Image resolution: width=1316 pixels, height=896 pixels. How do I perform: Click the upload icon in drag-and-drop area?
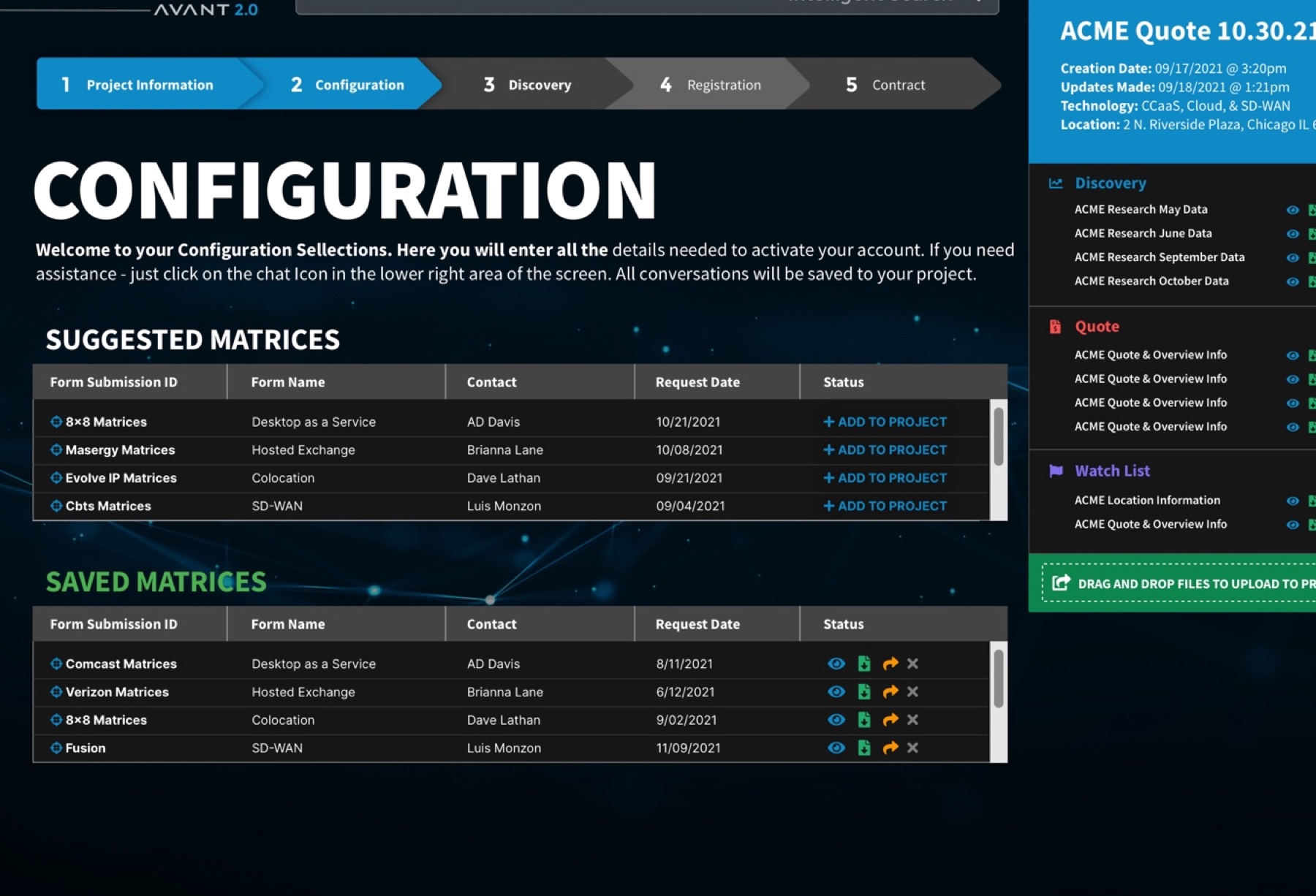[1061, 582]
